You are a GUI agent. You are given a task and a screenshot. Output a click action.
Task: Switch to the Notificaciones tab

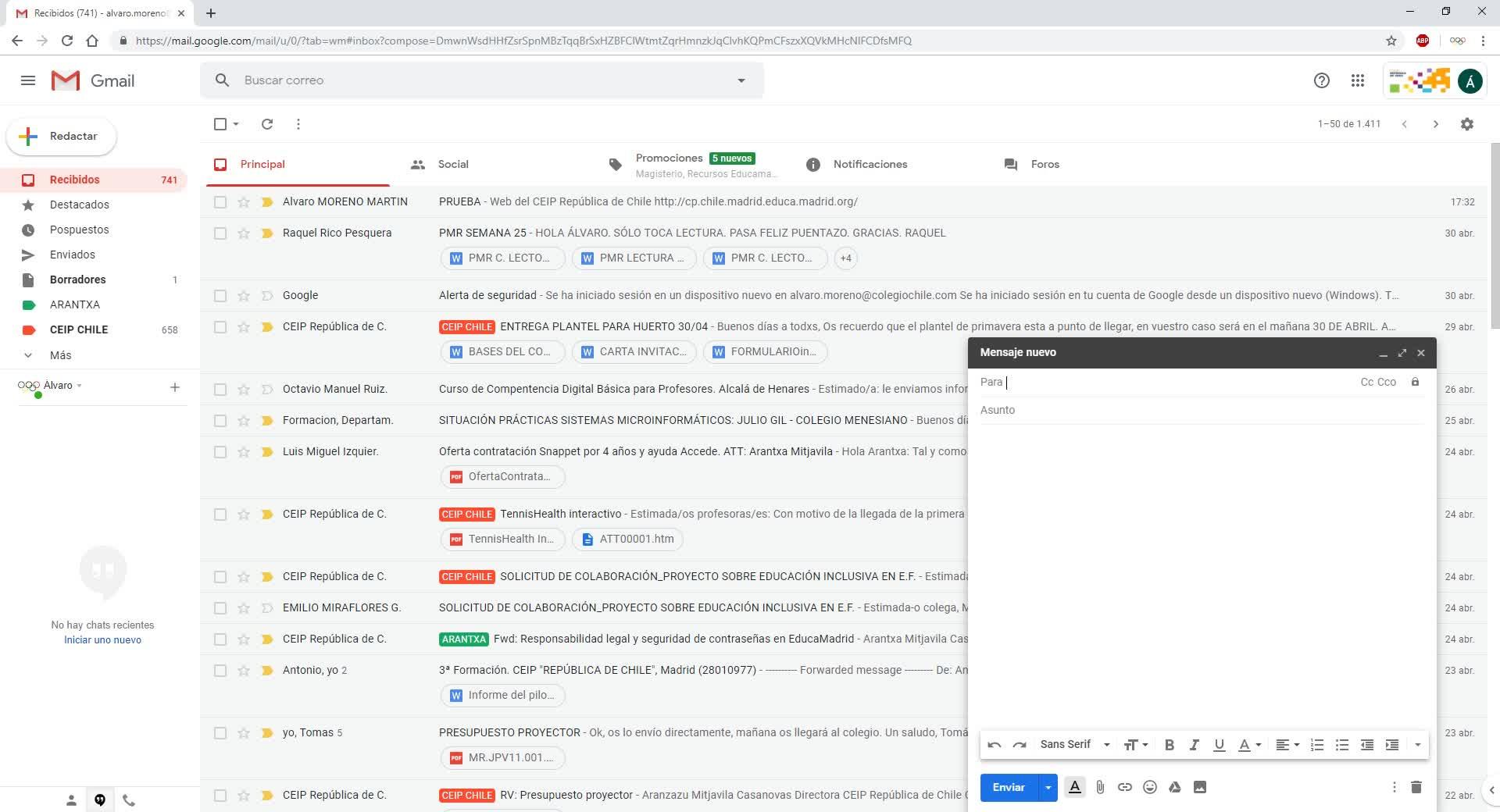[x=870, y=165]
